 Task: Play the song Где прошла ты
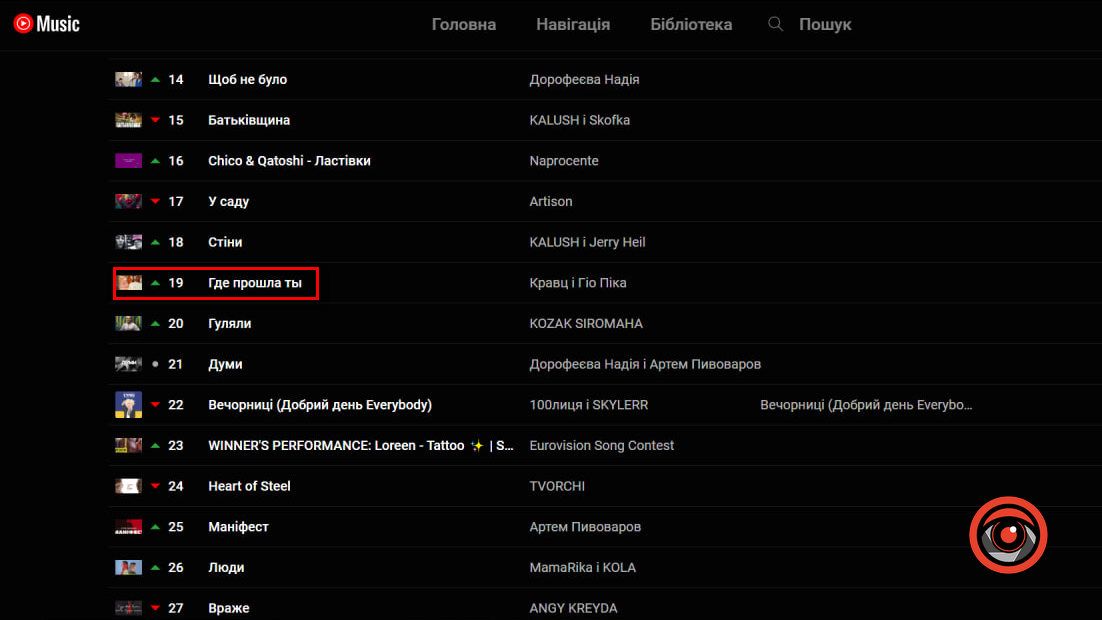[255, 283]
